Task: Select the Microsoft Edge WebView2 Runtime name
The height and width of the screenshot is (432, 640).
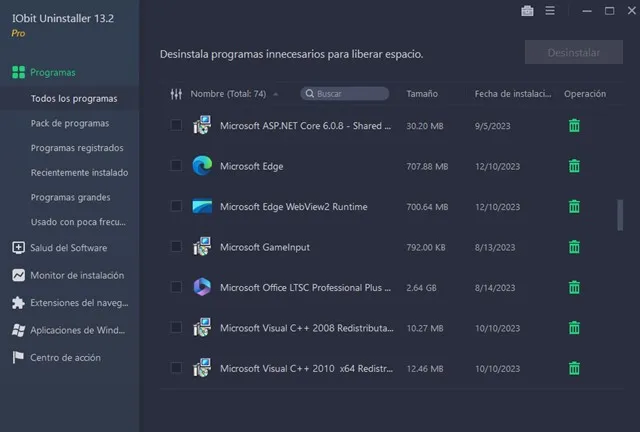Action: 293,207
